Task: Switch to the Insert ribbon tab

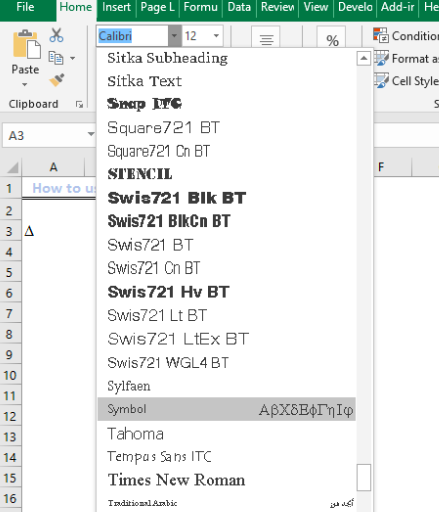Action: [116, 7]
